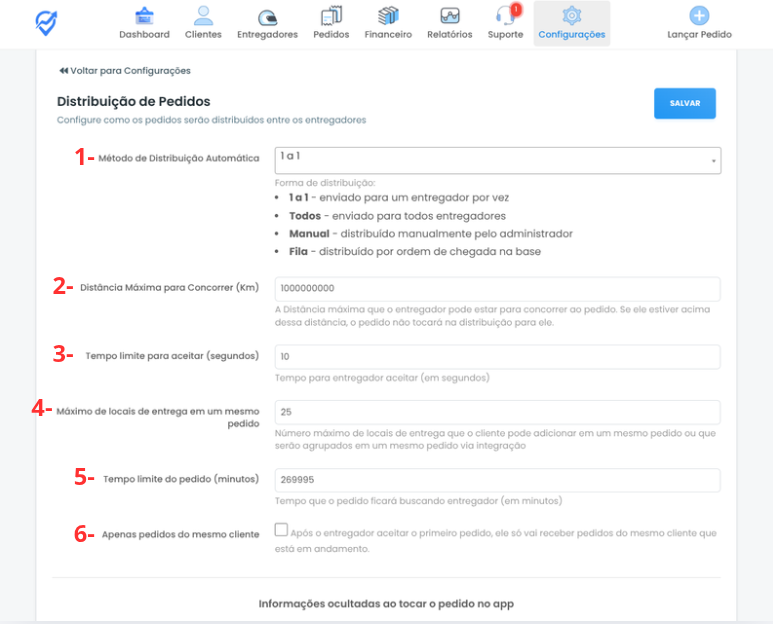The image size is (773, 624).
Task: Go to Clientes person icon
Action: tap(203, 16)
